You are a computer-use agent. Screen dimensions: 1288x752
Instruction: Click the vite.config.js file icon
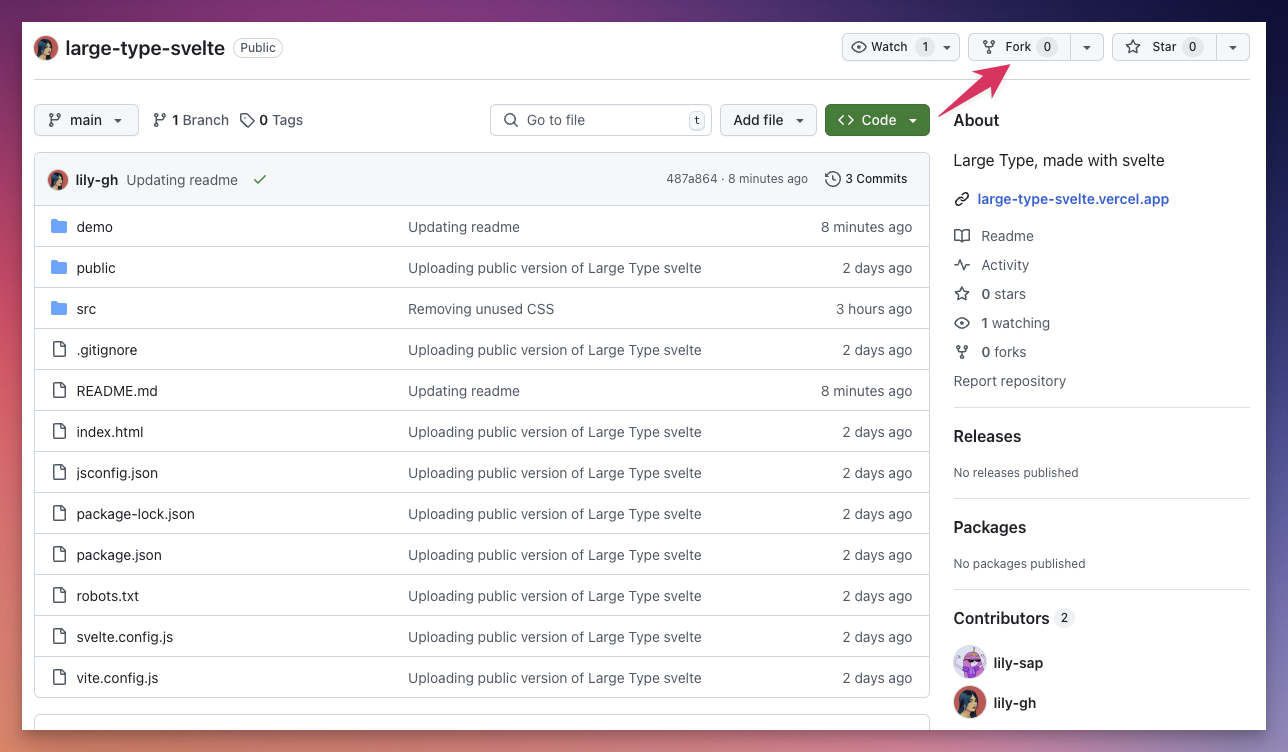click(x=59, y=678)
